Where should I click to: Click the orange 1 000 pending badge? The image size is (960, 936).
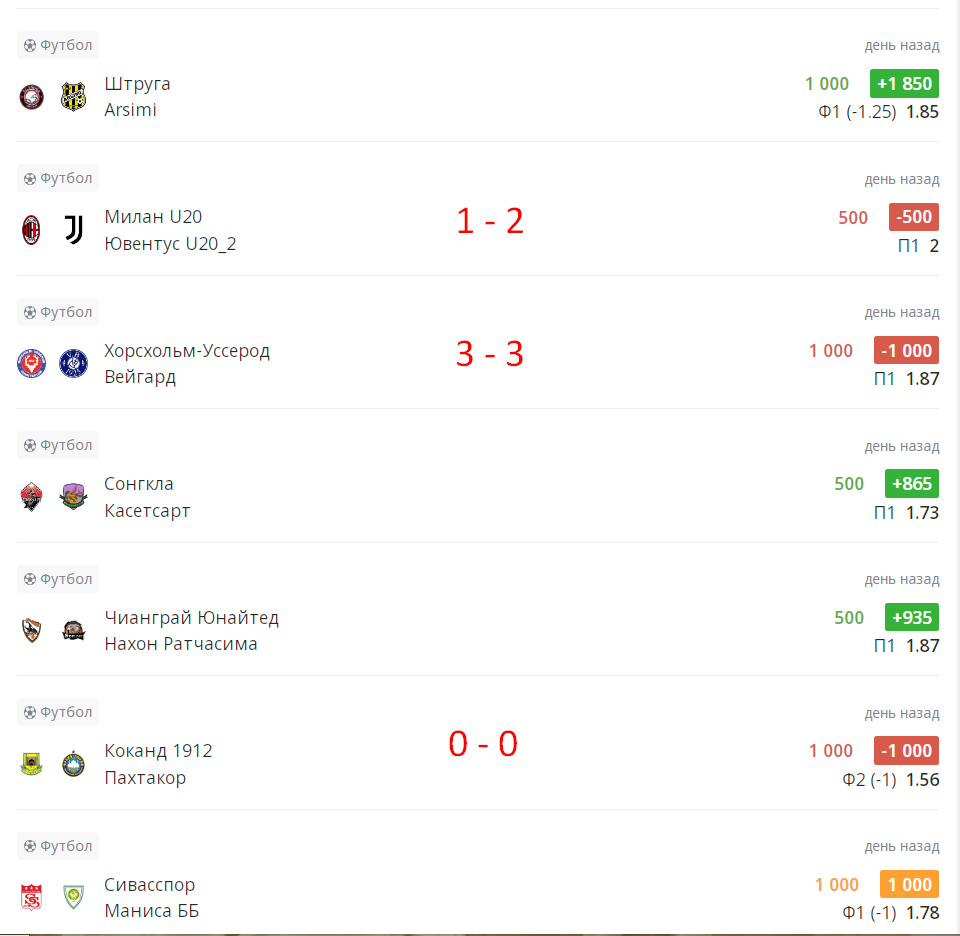[909, 885]
